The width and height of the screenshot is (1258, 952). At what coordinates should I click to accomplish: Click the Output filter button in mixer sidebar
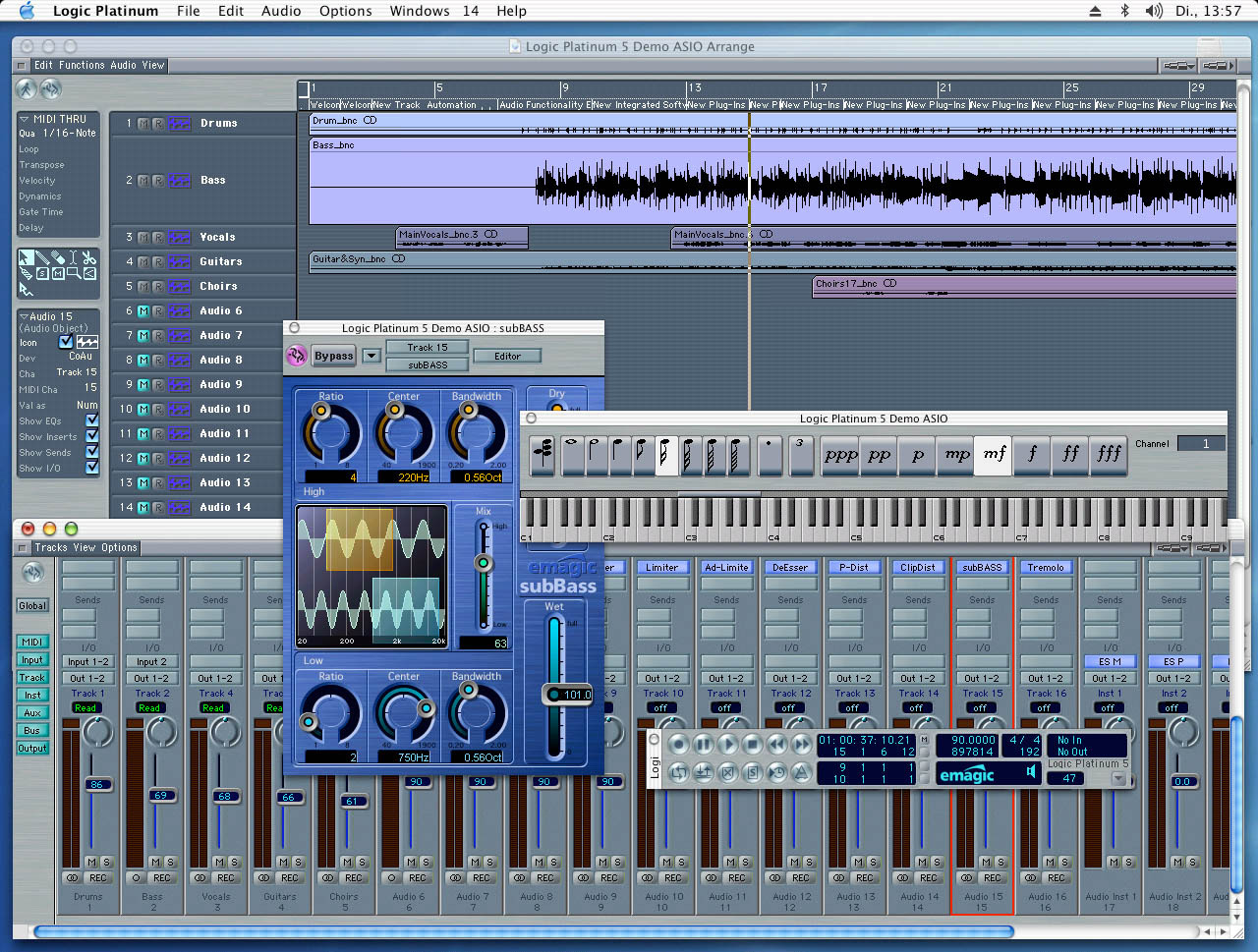click(x=32, y=748)
